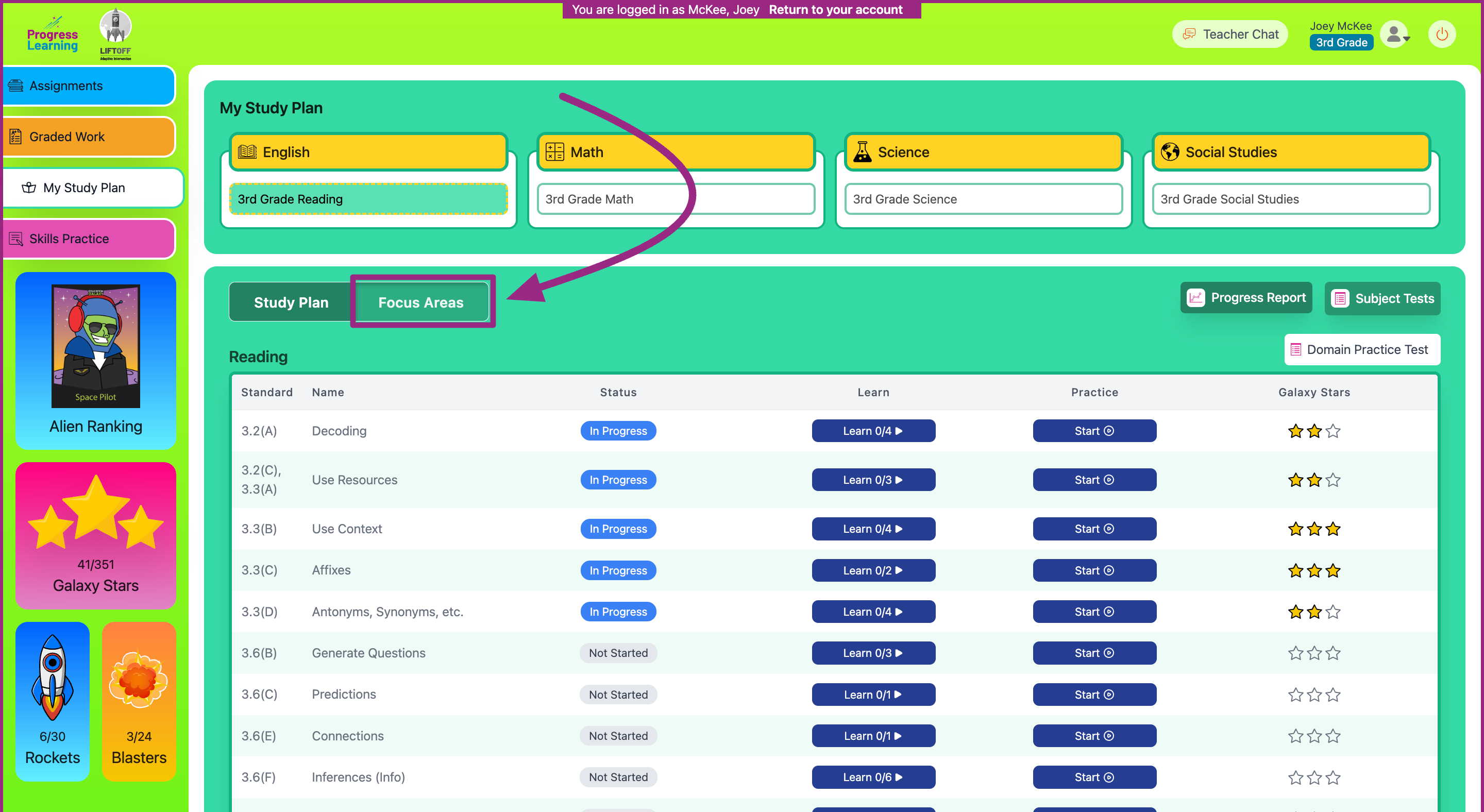Click the Space Pilot alien avatar image

click(96, 346)
